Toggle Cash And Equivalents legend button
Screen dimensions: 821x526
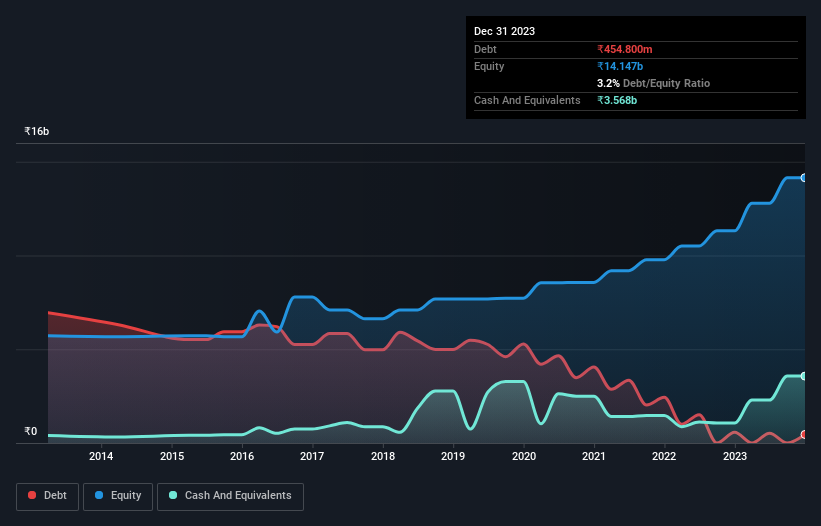(x=230, y=496)
